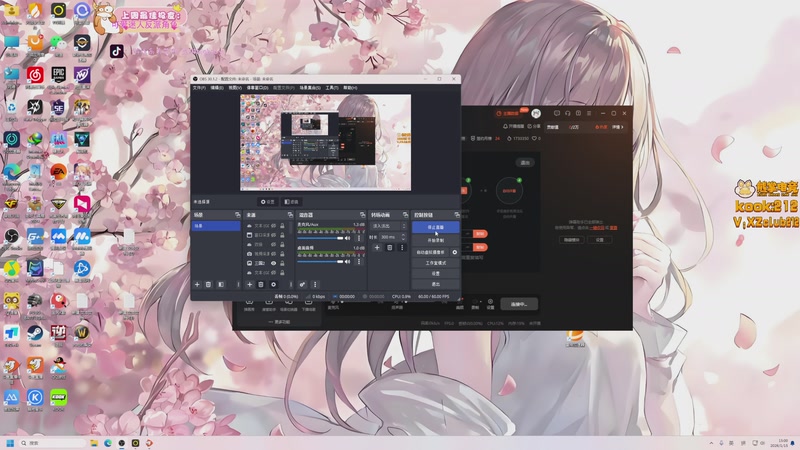Open OBS Docks menu
Viewport: 800px width, 450px height.
[257, 88]
